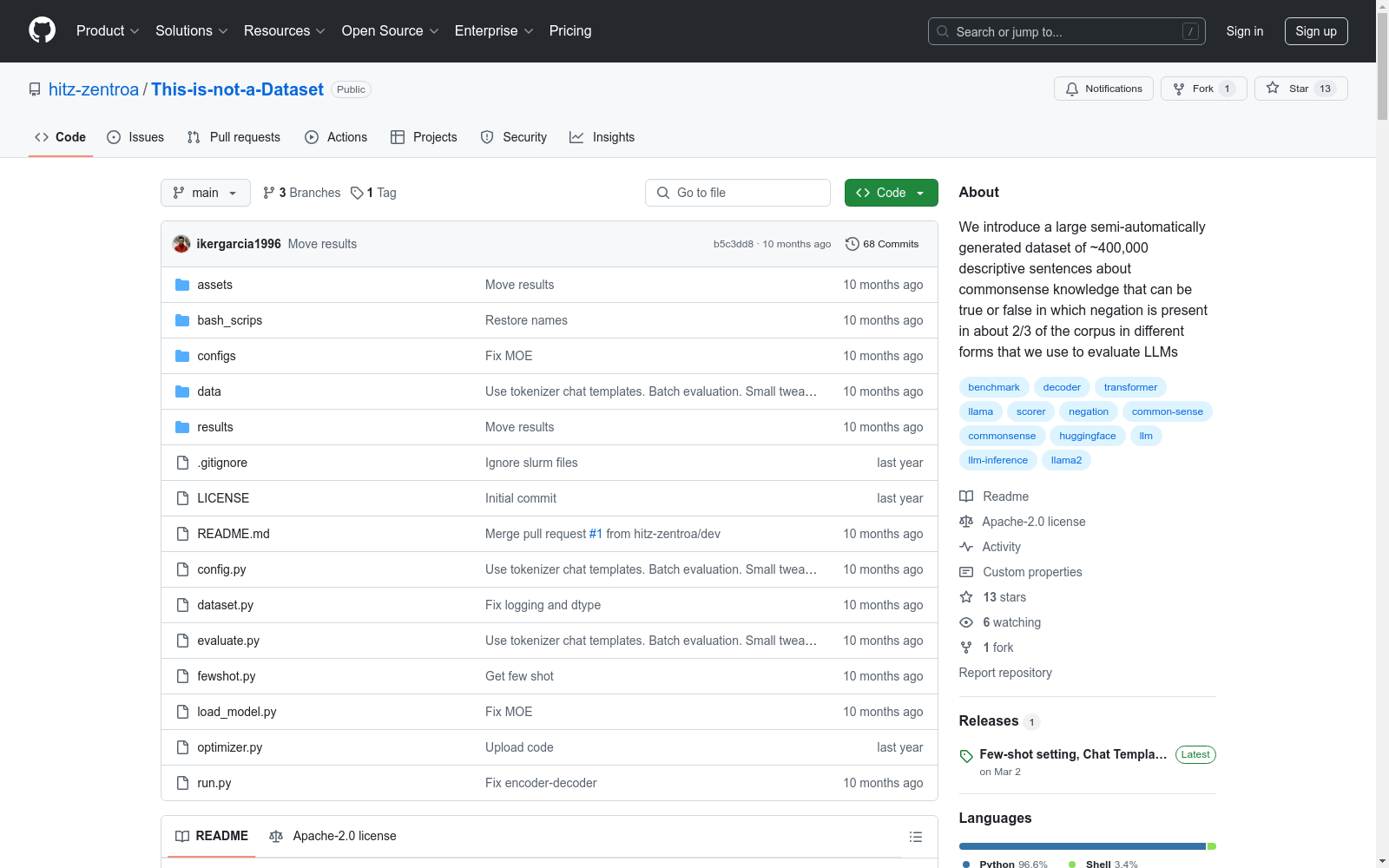Open the hitz-zentroa owner link
The width and height of the screenshot is (1389, 868).
[94, 89]
